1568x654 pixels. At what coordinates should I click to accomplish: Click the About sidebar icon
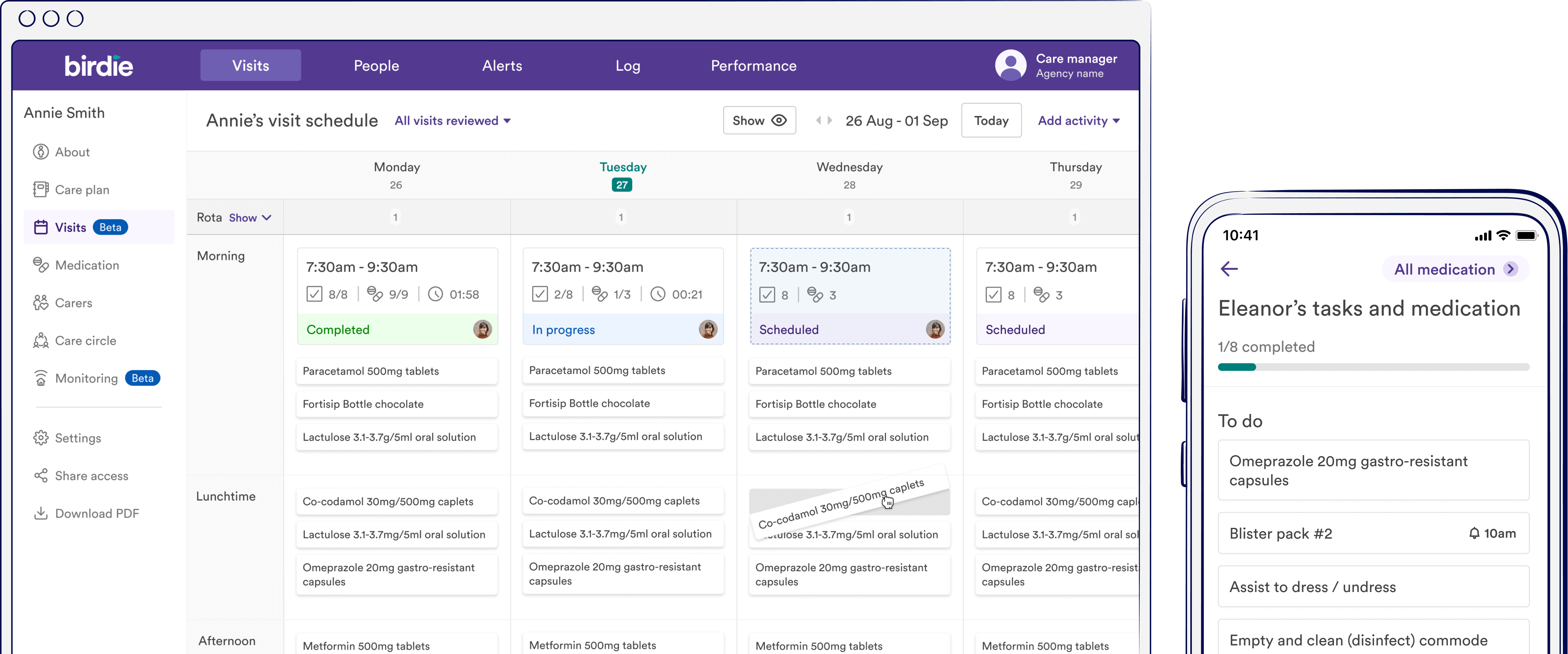(41, 152)
